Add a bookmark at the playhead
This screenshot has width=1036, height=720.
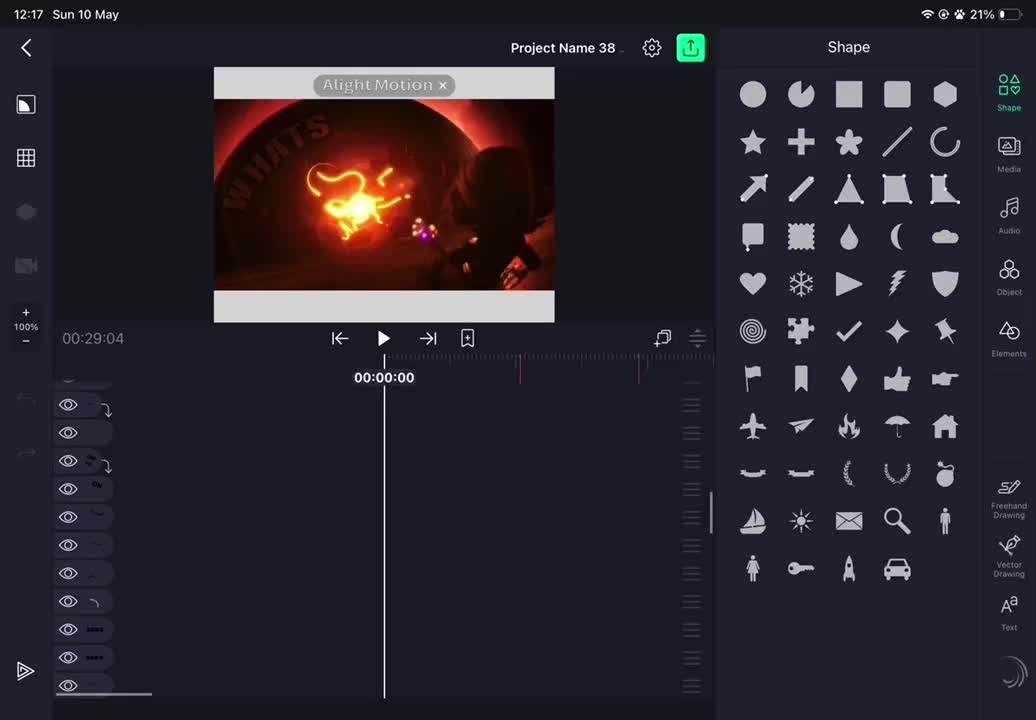[467, 338]
